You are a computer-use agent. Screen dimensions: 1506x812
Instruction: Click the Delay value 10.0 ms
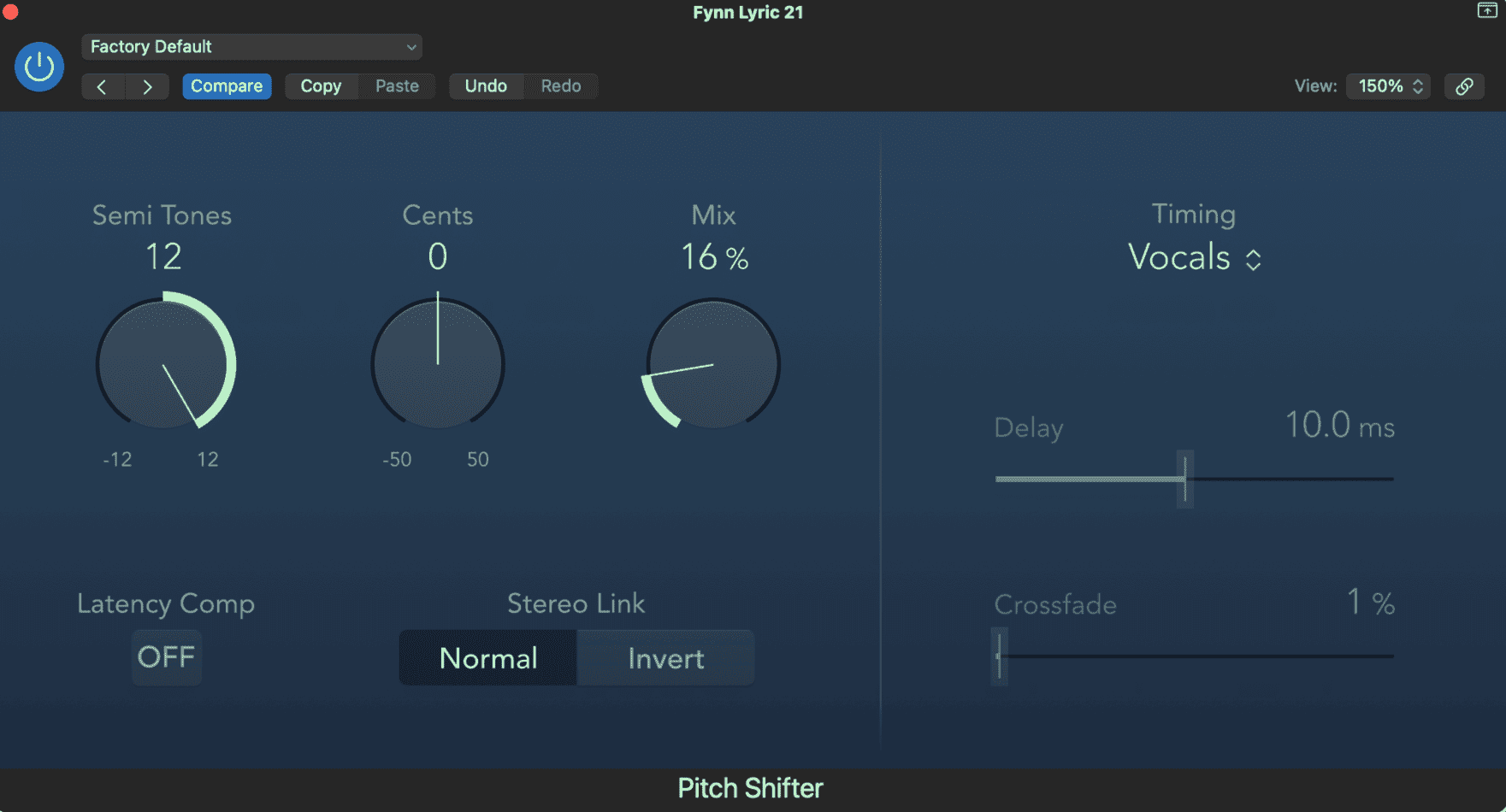point(1339,425)
